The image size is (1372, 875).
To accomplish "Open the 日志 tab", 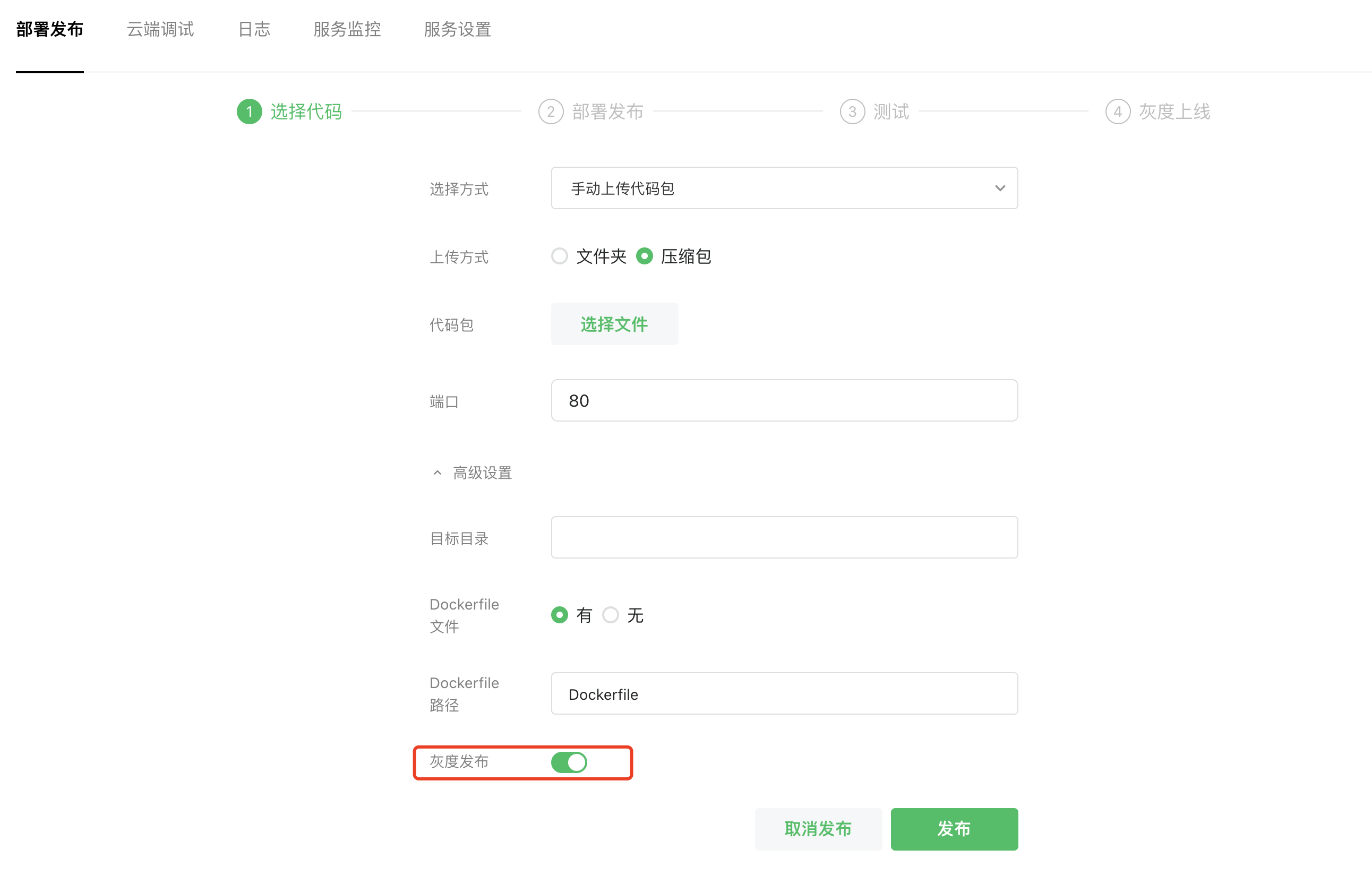I will (x=254, y=30).
